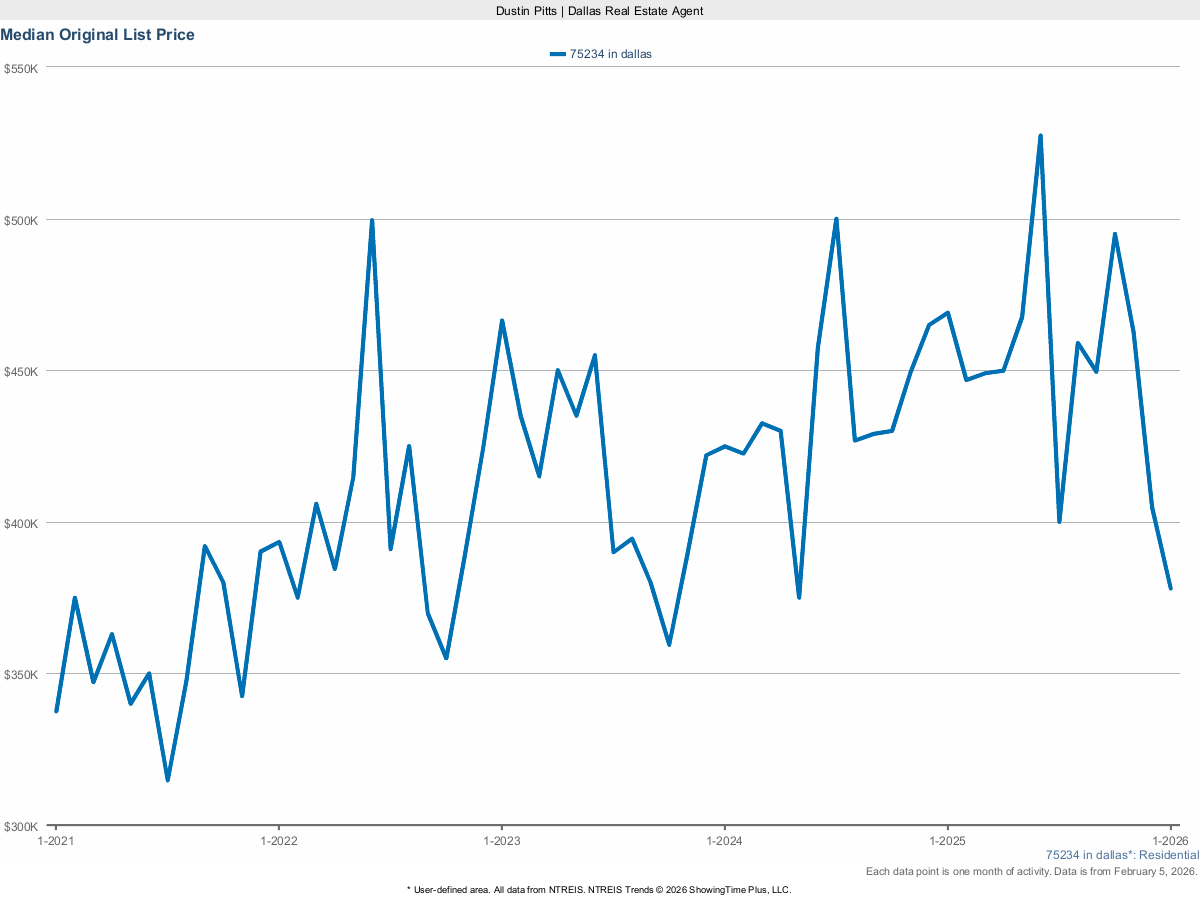
Task: Click the peak data point near mid-2025
Action: click(x=1041, y=133)
